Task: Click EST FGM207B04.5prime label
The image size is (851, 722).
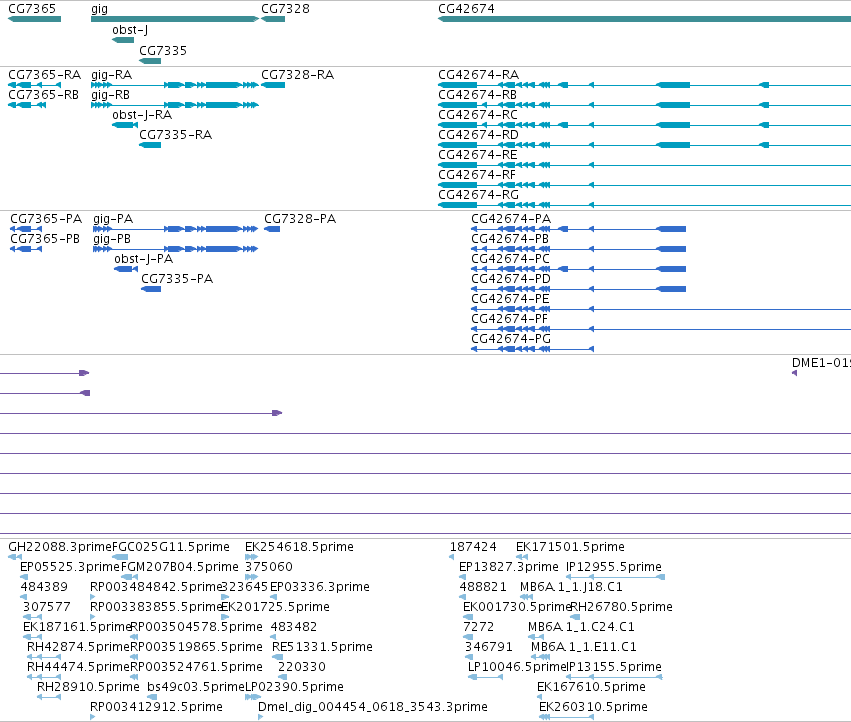Action: pyautogui.click(x=180, y=567)
